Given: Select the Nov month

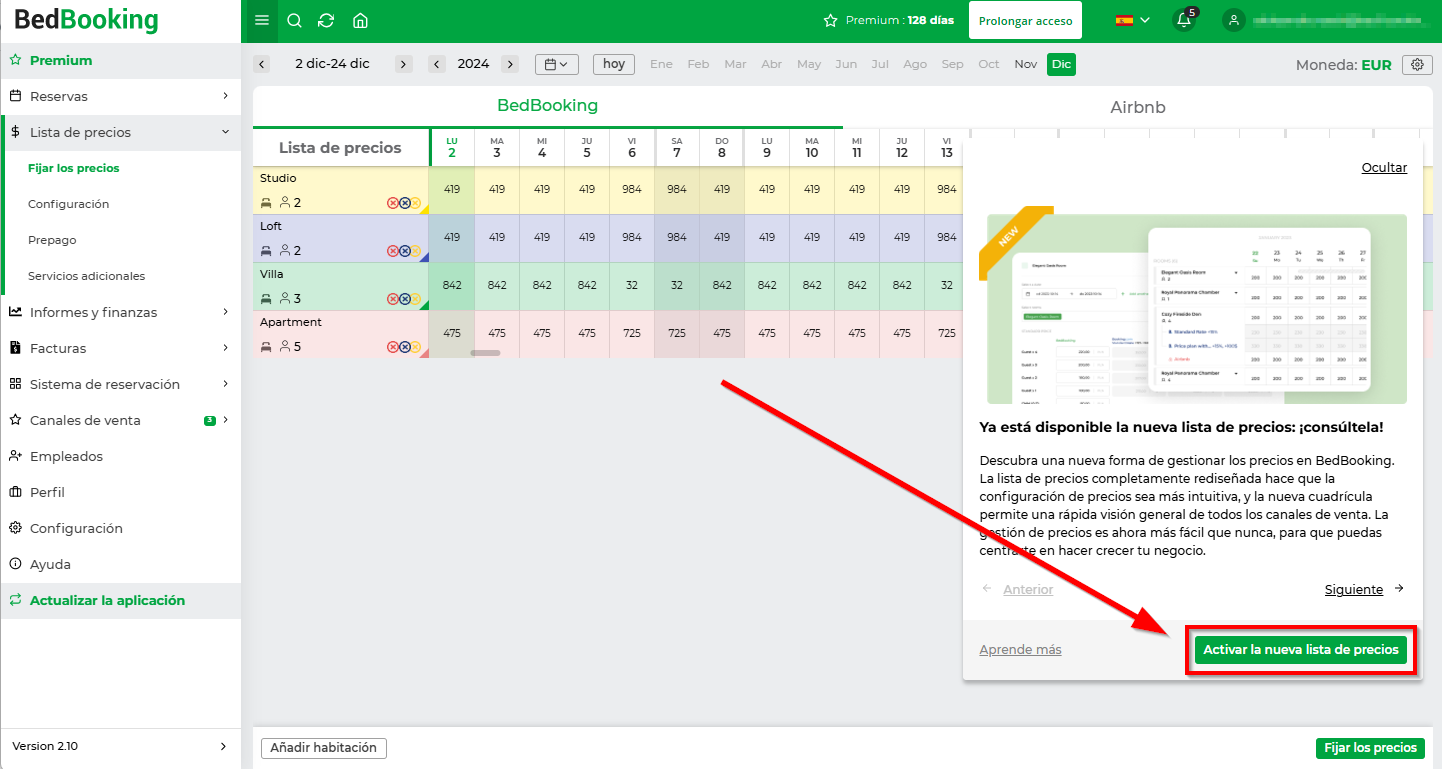Looking at the screenshot, I should click(1025, 64).
